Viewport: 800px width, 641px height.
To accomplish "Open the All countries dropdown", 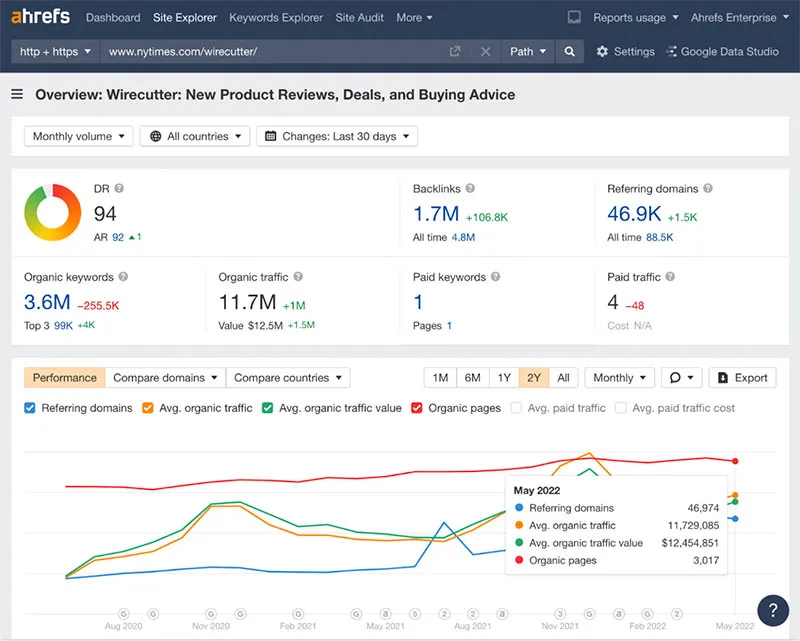I will pos(194,136).
